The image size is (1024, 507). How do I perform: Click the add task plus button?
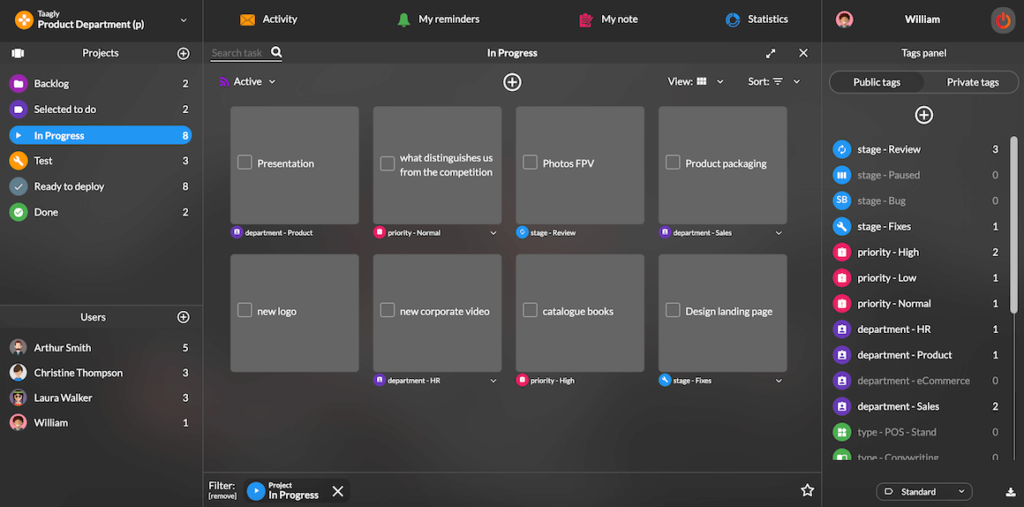[512, 82]
